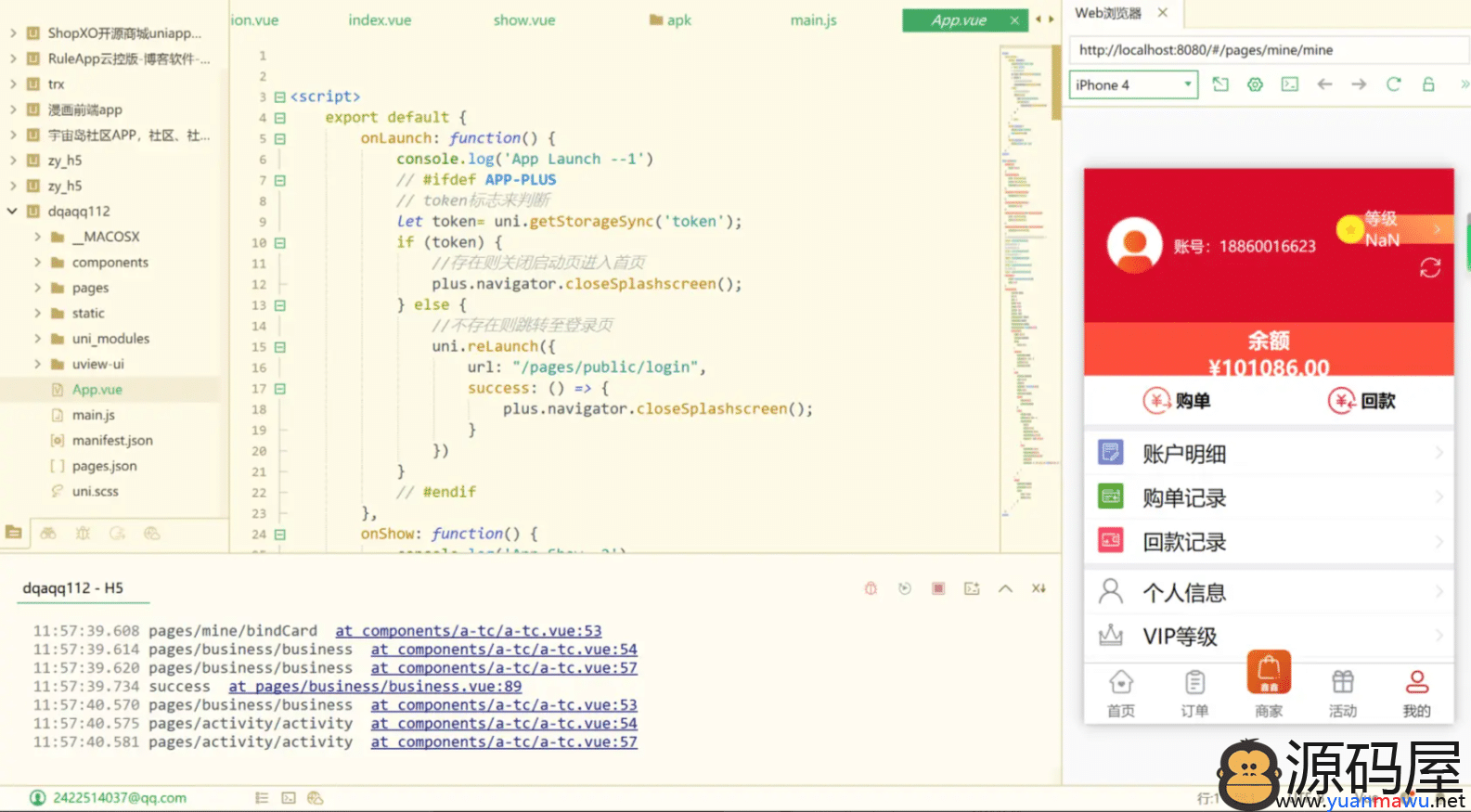Stop the running dqaqq112 H5 task
Screen dimensions: 1471x812
point(938,588)
